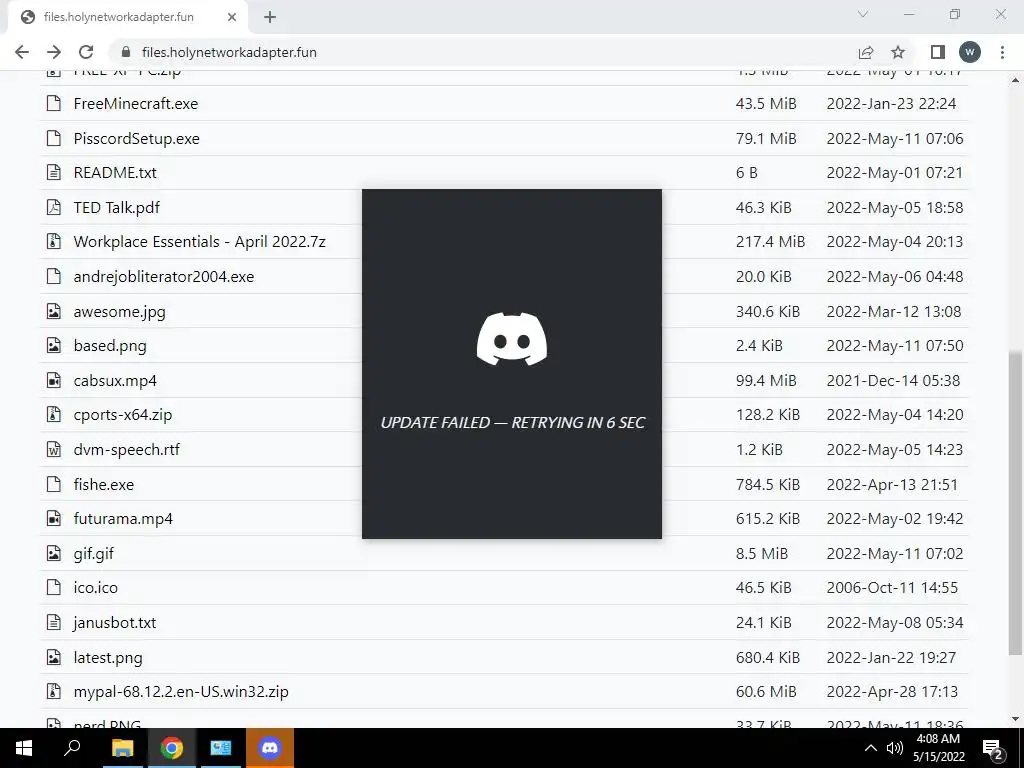Click the awesome.jpg image file icon

tap(54, 311)
